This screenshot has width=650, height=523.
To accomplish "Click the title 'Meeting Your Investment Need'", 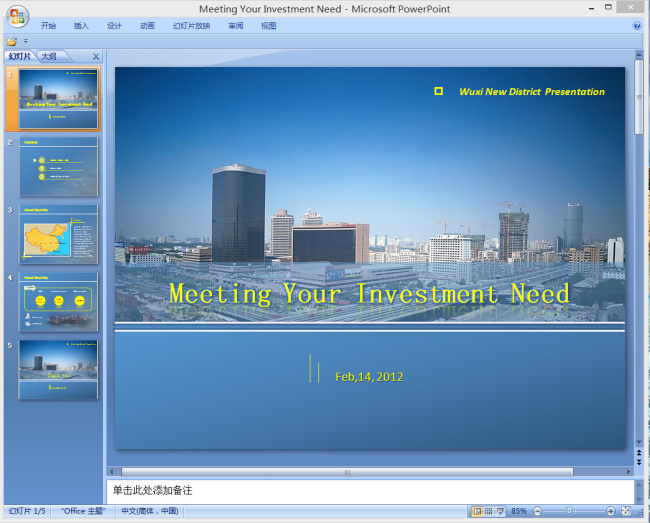I will pyautogui.click(x=369, y=294).
